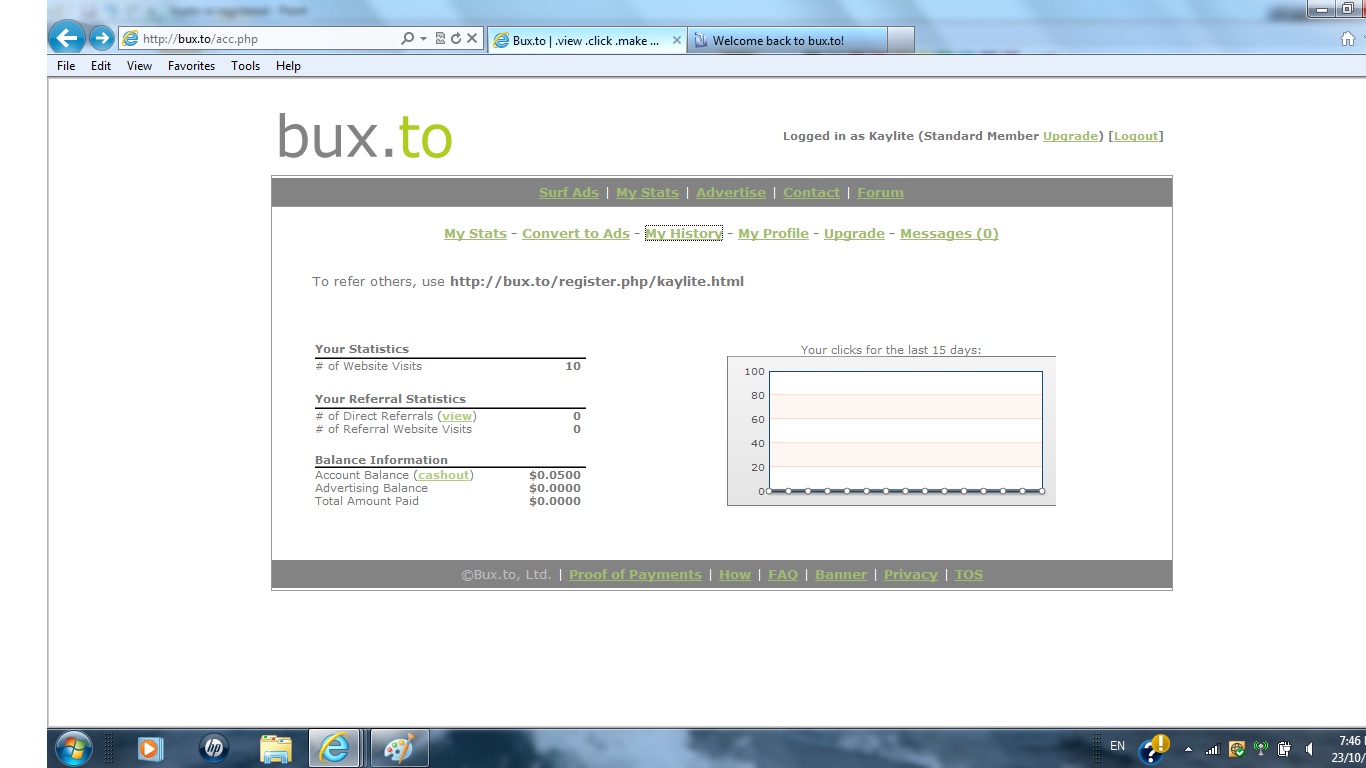Open the Tools menu

point(245,66)
